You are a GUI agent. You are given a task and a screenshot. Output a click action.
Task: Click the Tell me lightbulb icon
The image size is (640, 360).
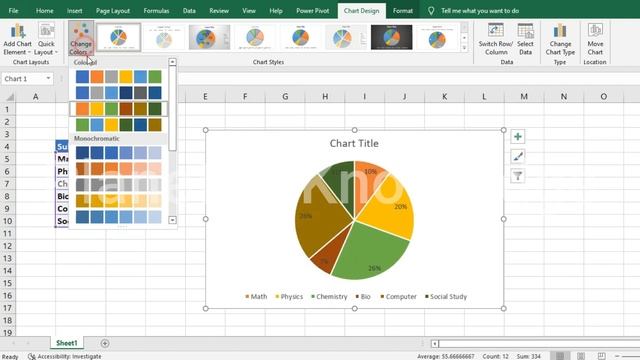(x=431, y=11)
